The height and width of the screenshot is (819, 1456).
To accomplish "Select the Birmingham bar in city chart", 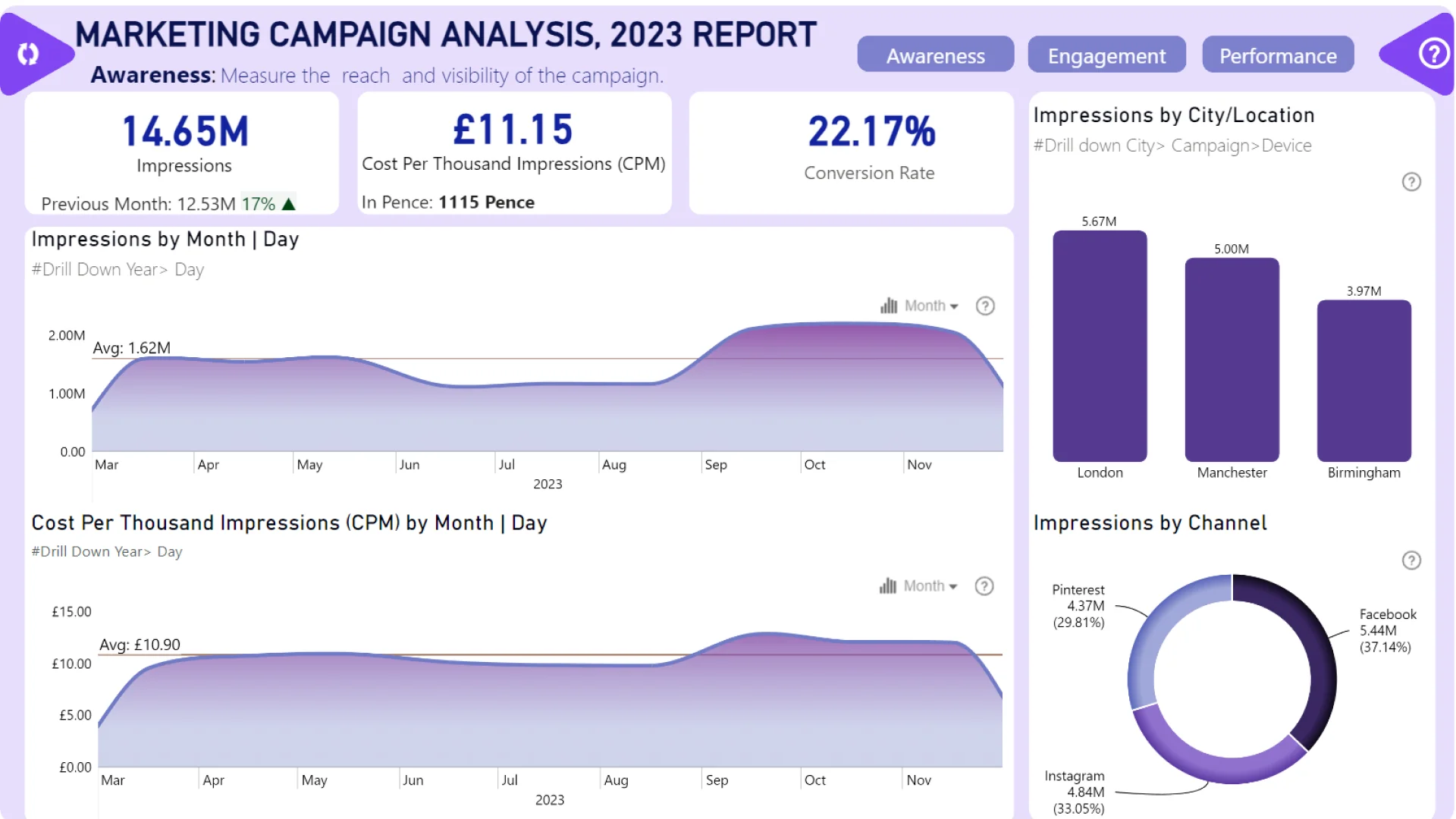I will [1363, 381].
